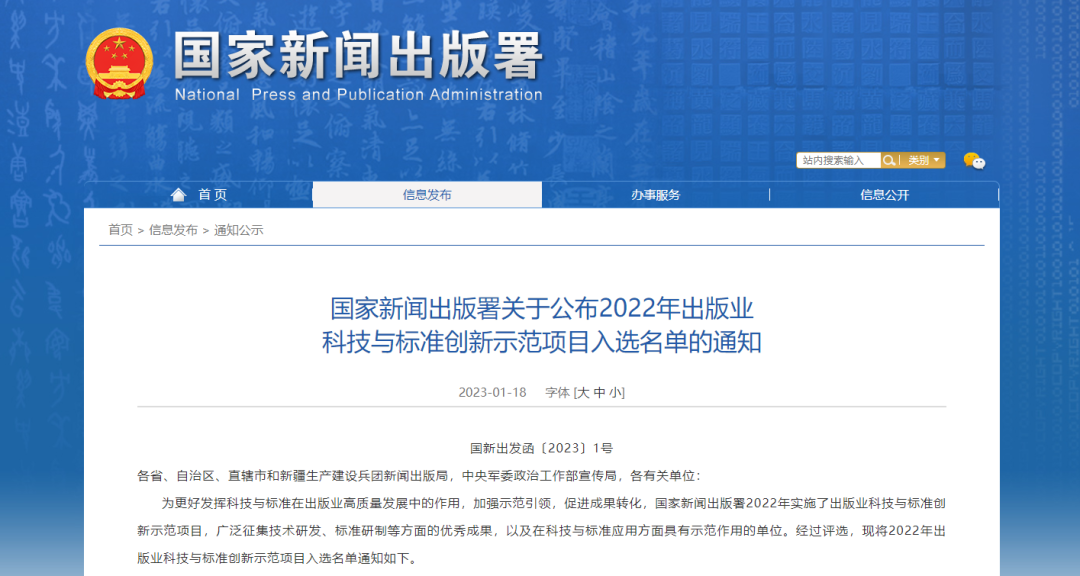Click paragraph line starting 新示范项目，广泛征集
Image resolution: width=1080 pixels, height=576 pixels.
tap(541, 531)
